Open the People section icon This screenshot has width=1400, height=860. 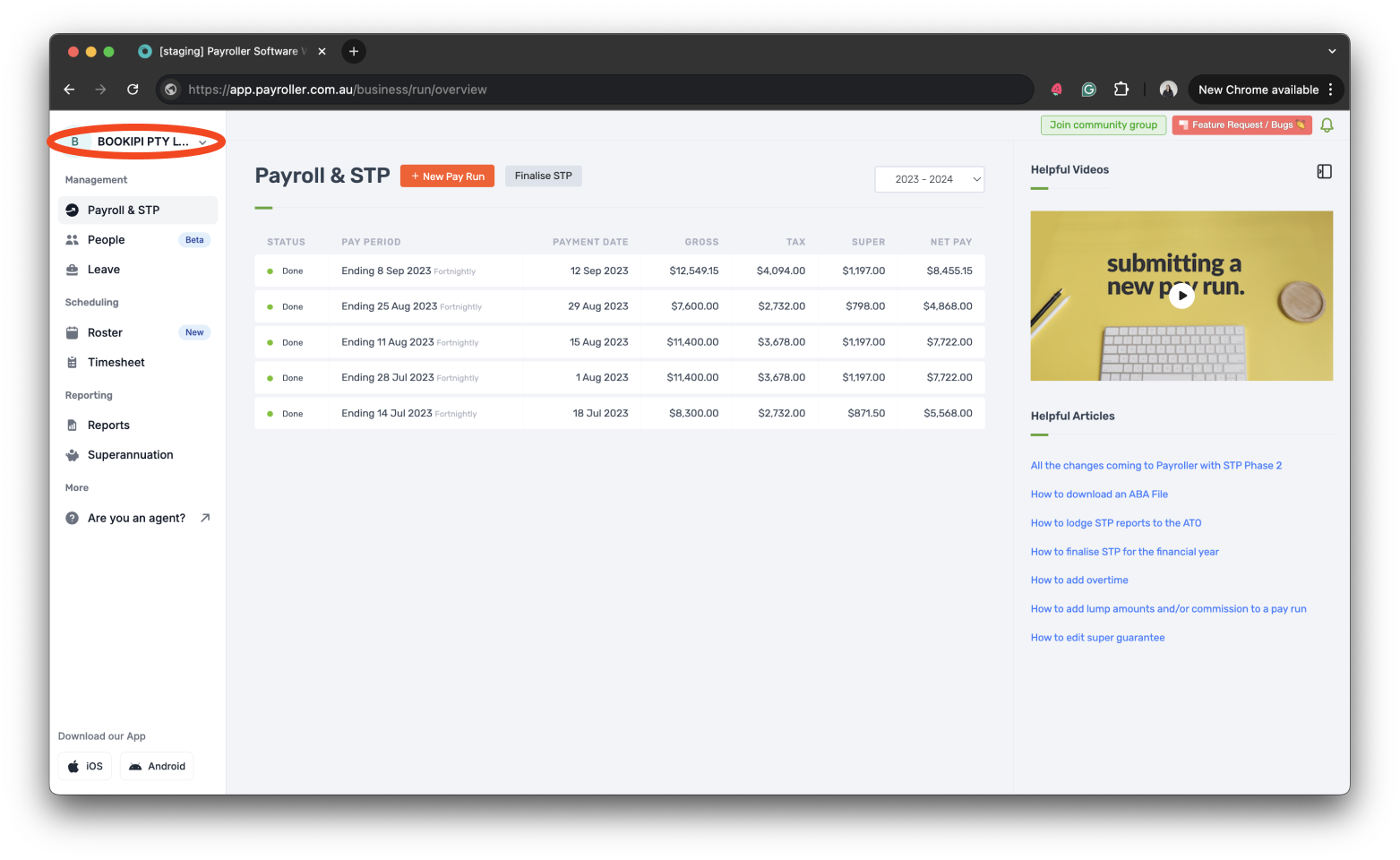[x=73, y=239]
